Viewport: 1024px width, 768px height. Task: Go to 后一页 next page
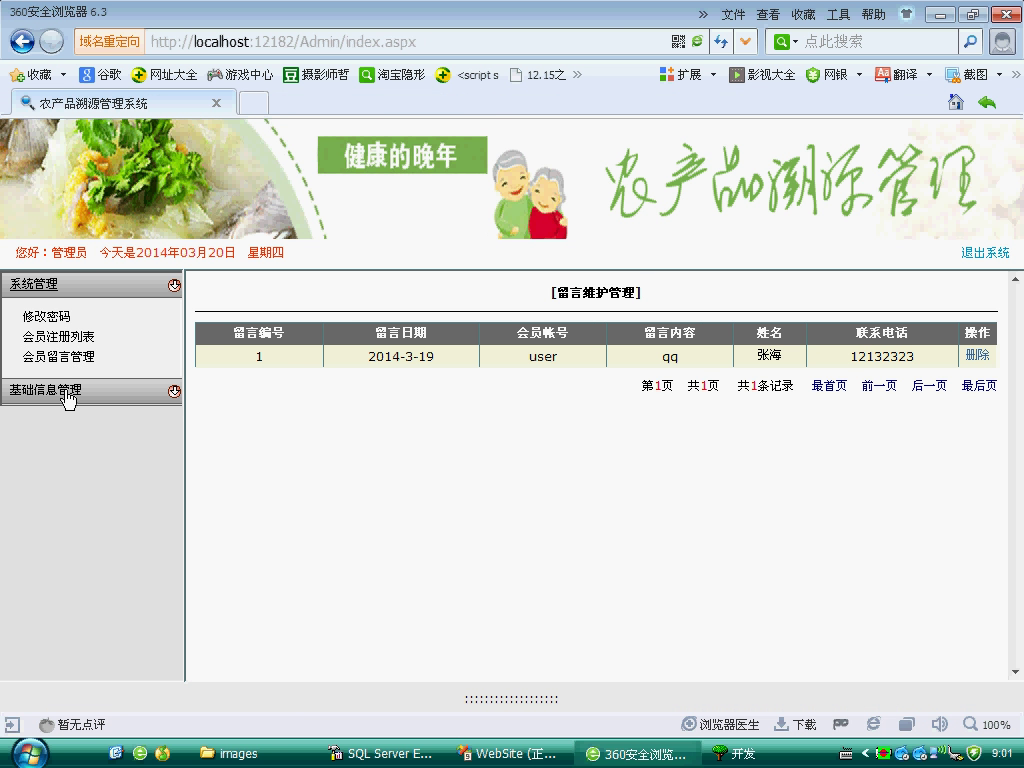[x=929, y=385]
